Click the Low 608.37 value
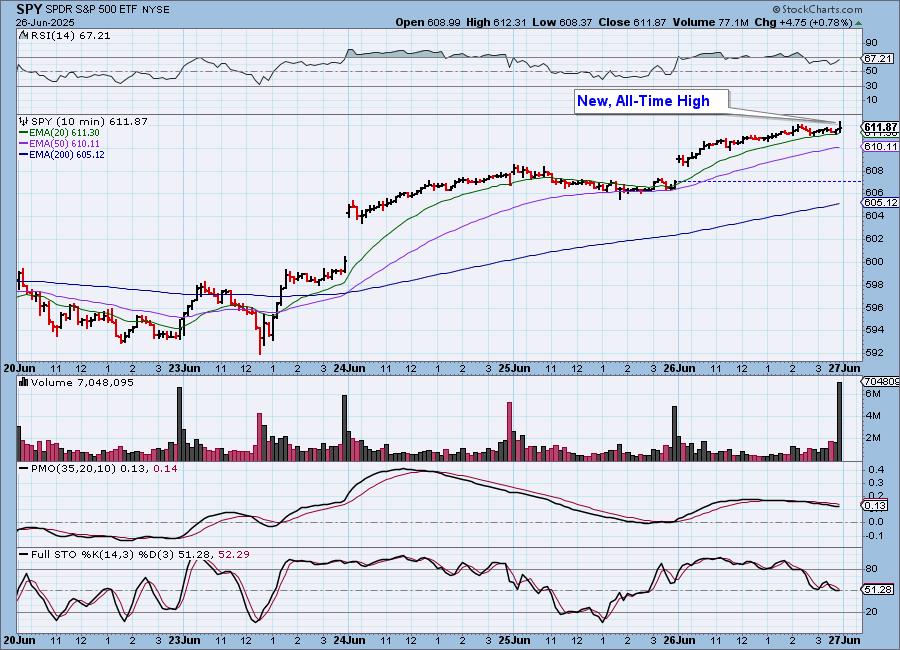900x650 pixels. tap(562, 22)
